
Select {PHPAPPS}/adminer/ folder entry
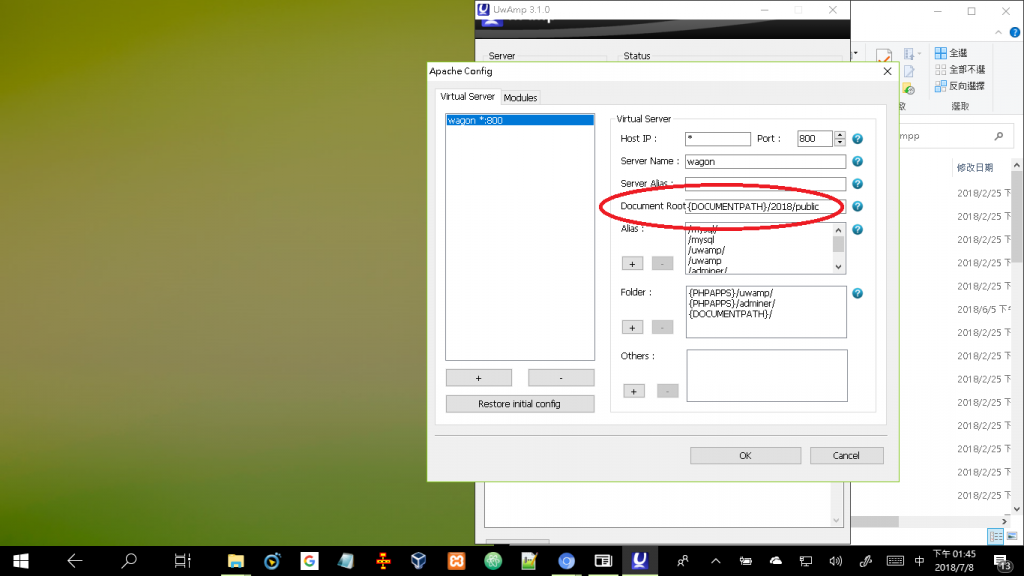coord(732,304)
